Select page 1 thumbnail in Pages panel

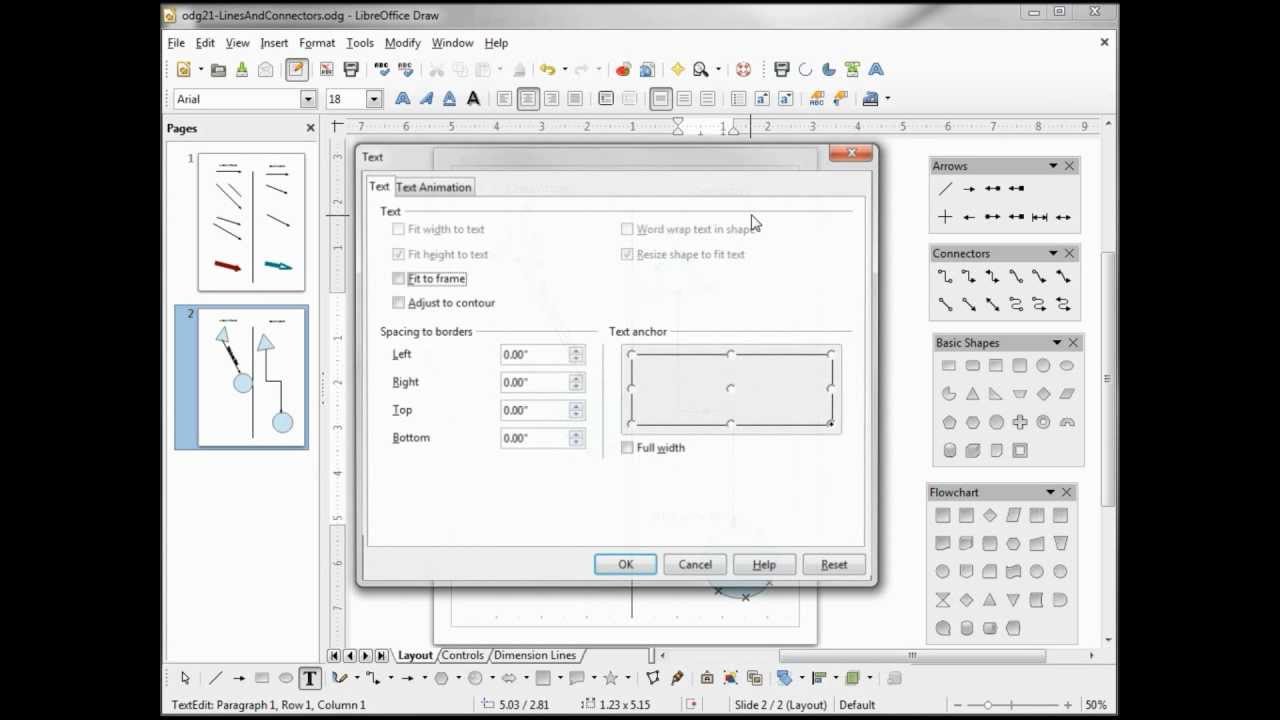click(251, 222)
